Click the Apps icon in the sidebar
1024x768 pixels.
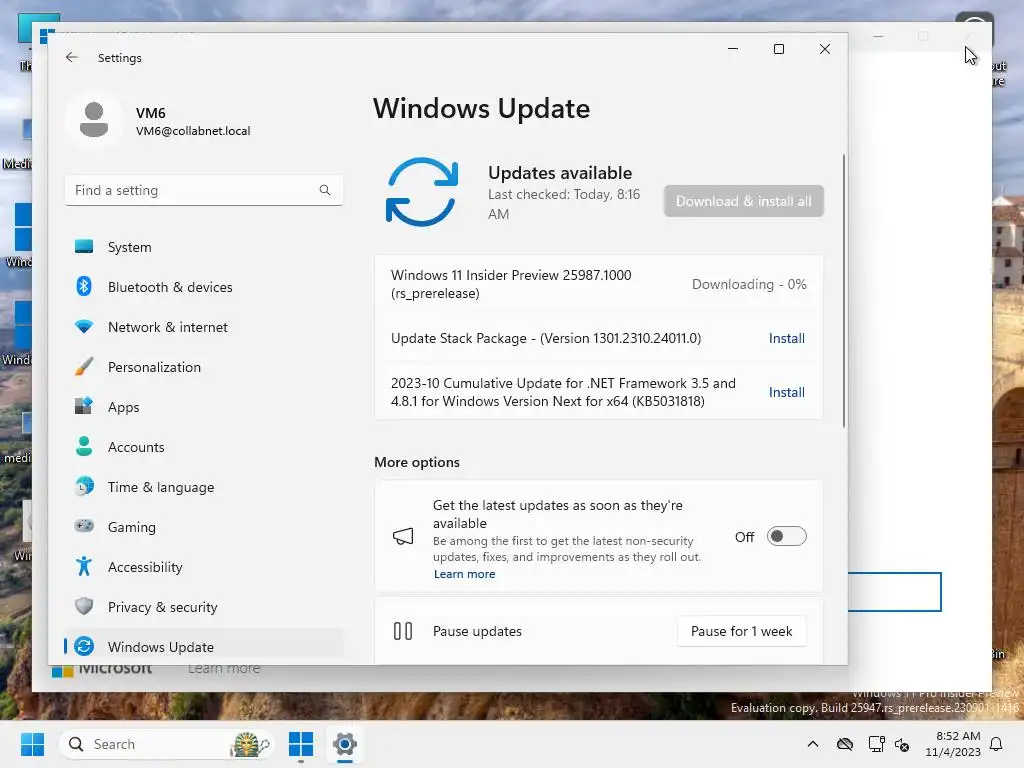point(84,407)
